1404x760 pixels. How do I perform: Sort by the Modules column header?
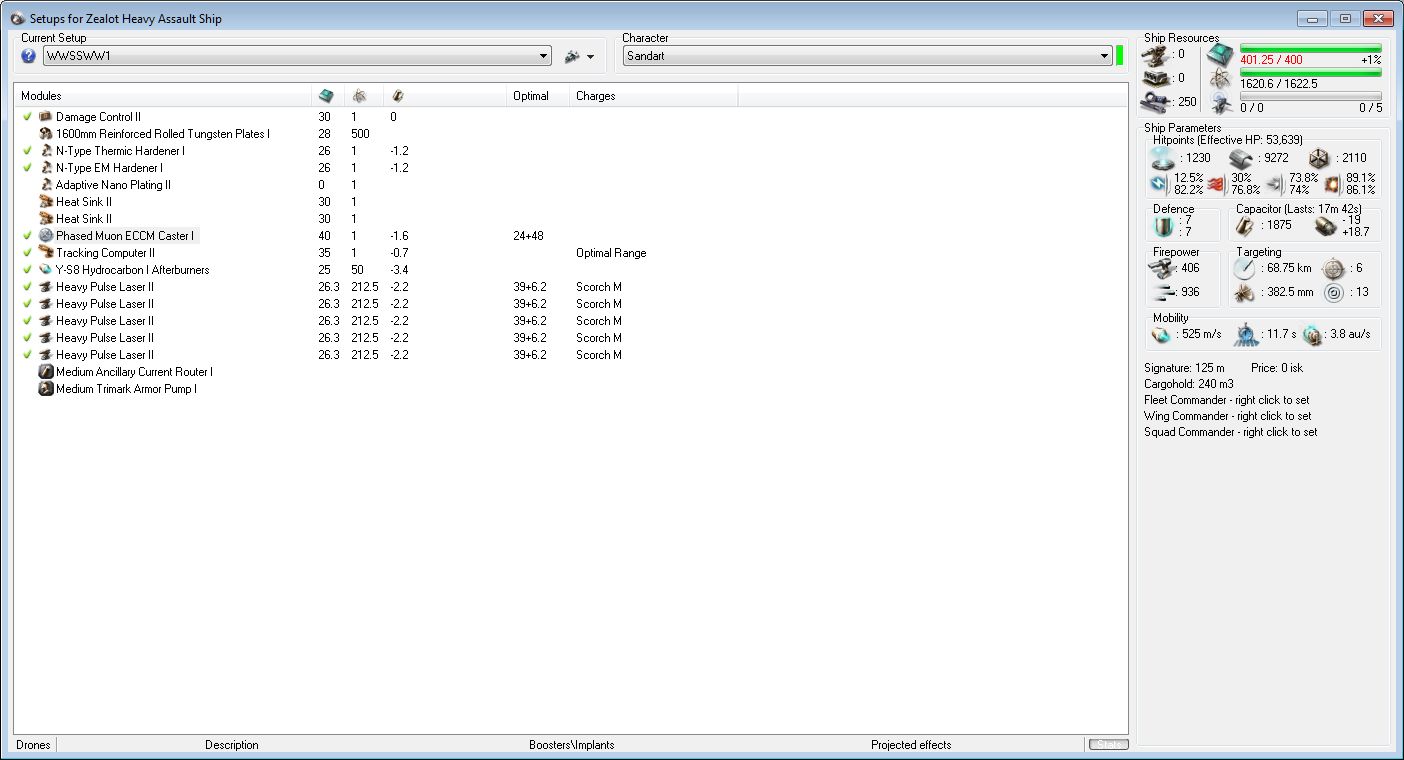164,96
